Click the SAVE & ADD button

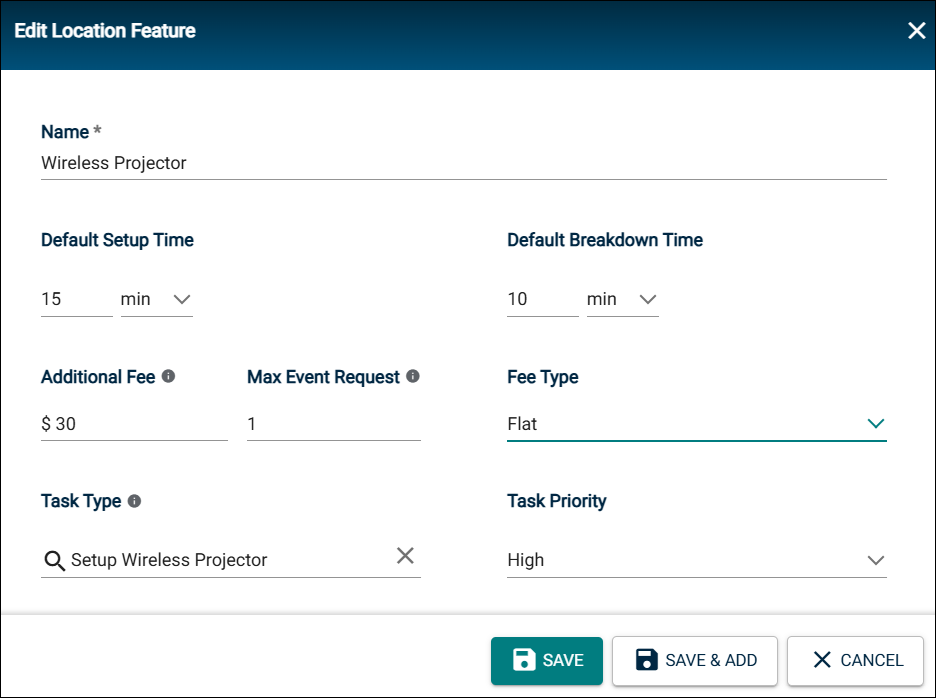click(x=695, y=660)
